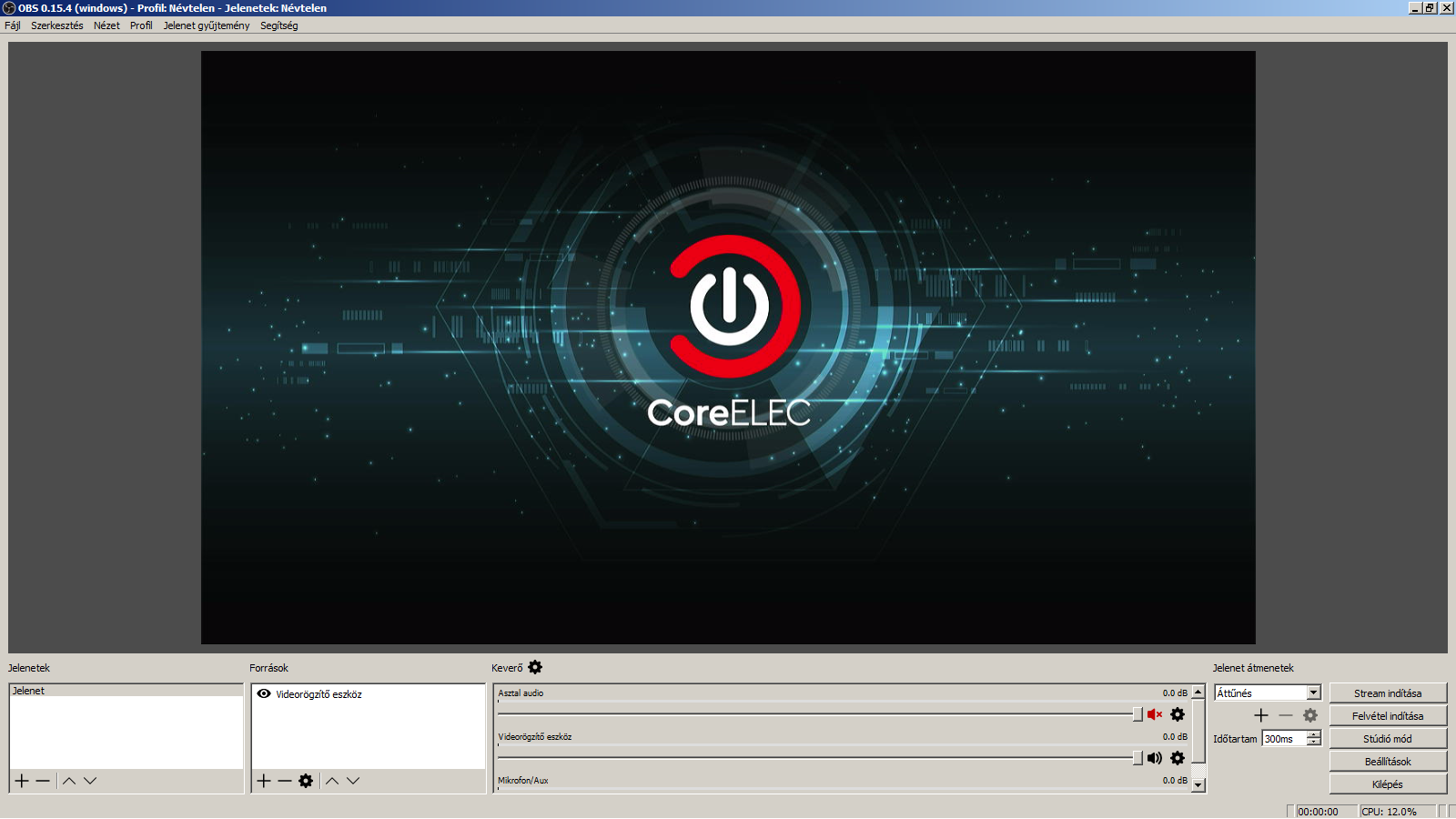Enable Stúdió mód

(x=1388, y=738)
